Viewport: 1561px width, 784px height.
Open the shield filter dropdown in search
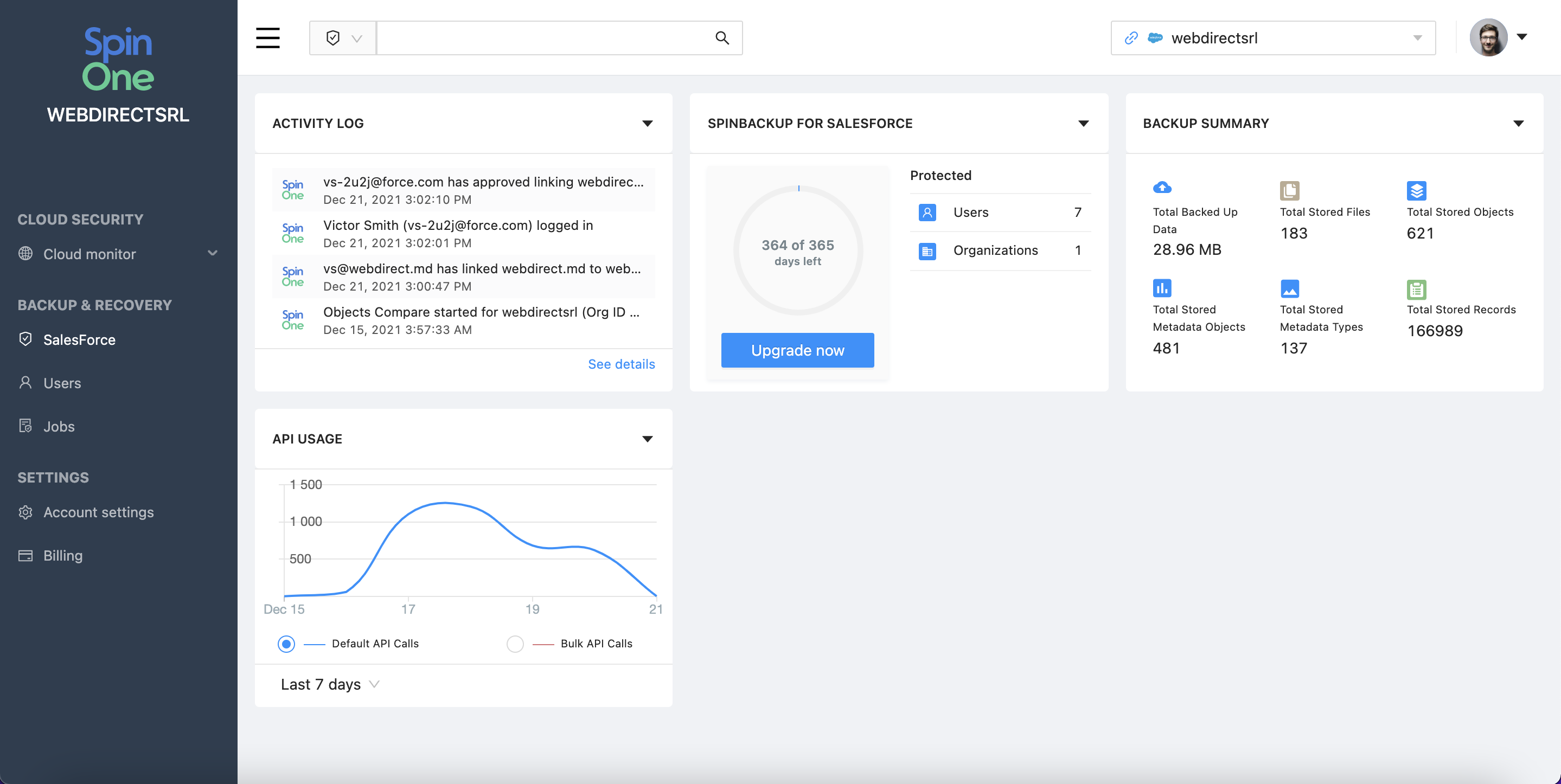[343, 37]
